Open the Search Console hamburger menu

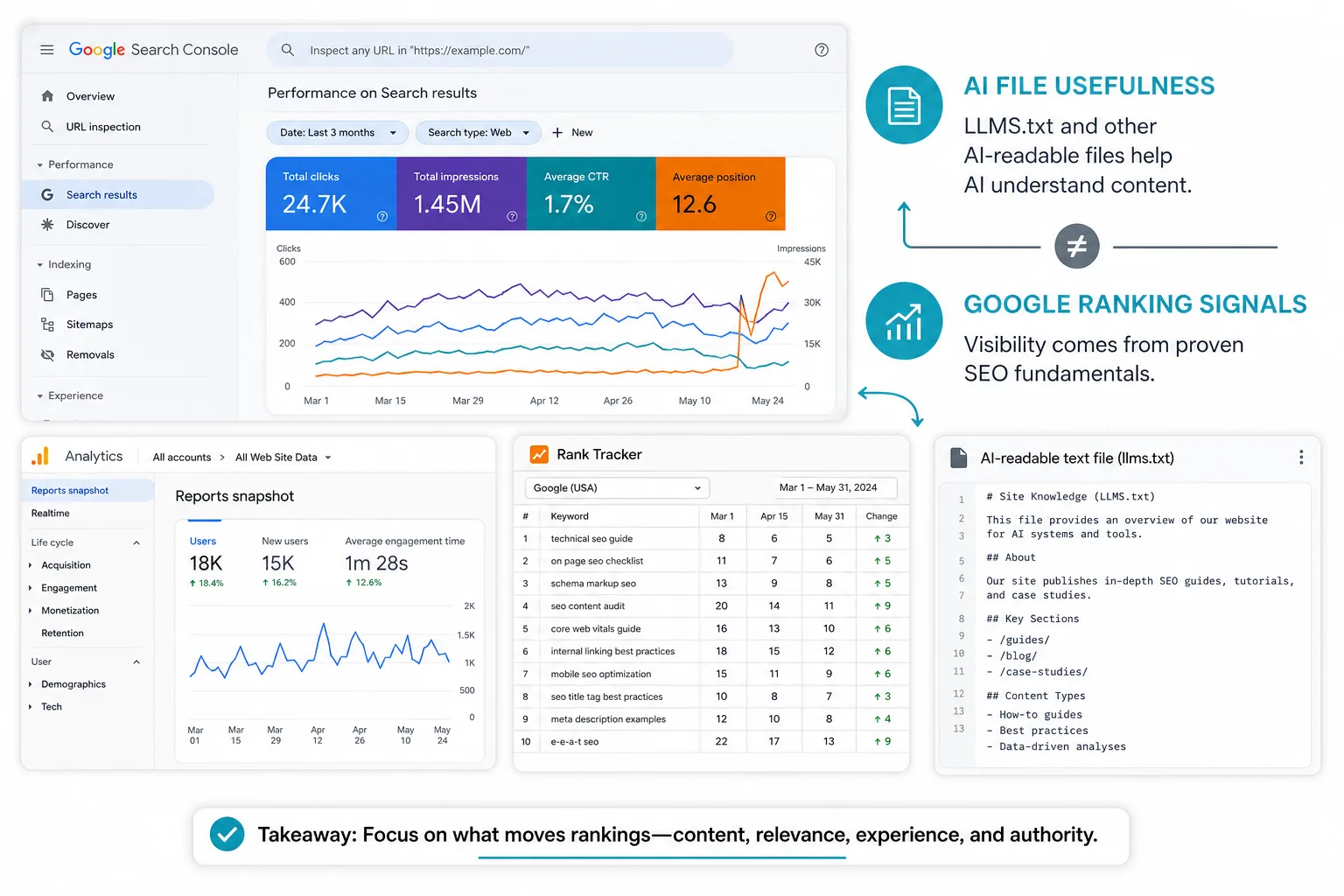[47, 50]
